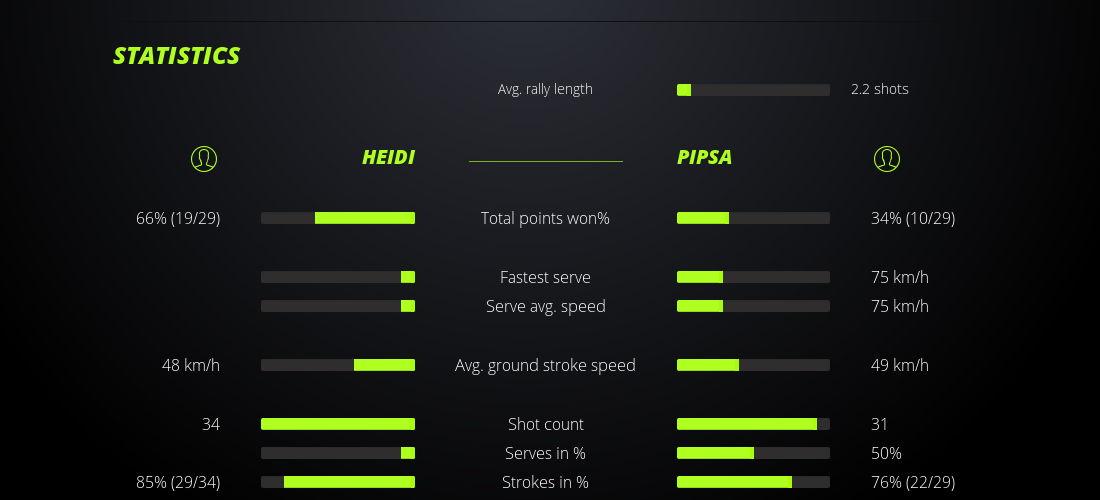This screenshot has height=500, width=1100.
Task: Click Heidi's 85% (29/34) strokes value
Action: tap(178, 482)
